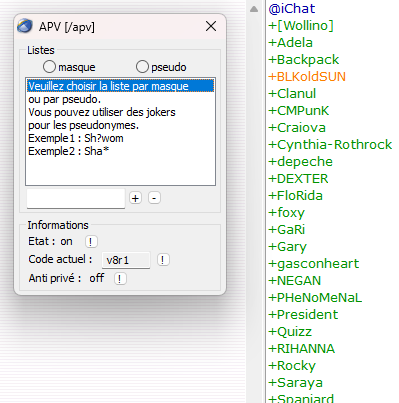Viewport: 399px width, 403px height.
Task: Select +Clanul in the nick list
Action: pos(292,94)
